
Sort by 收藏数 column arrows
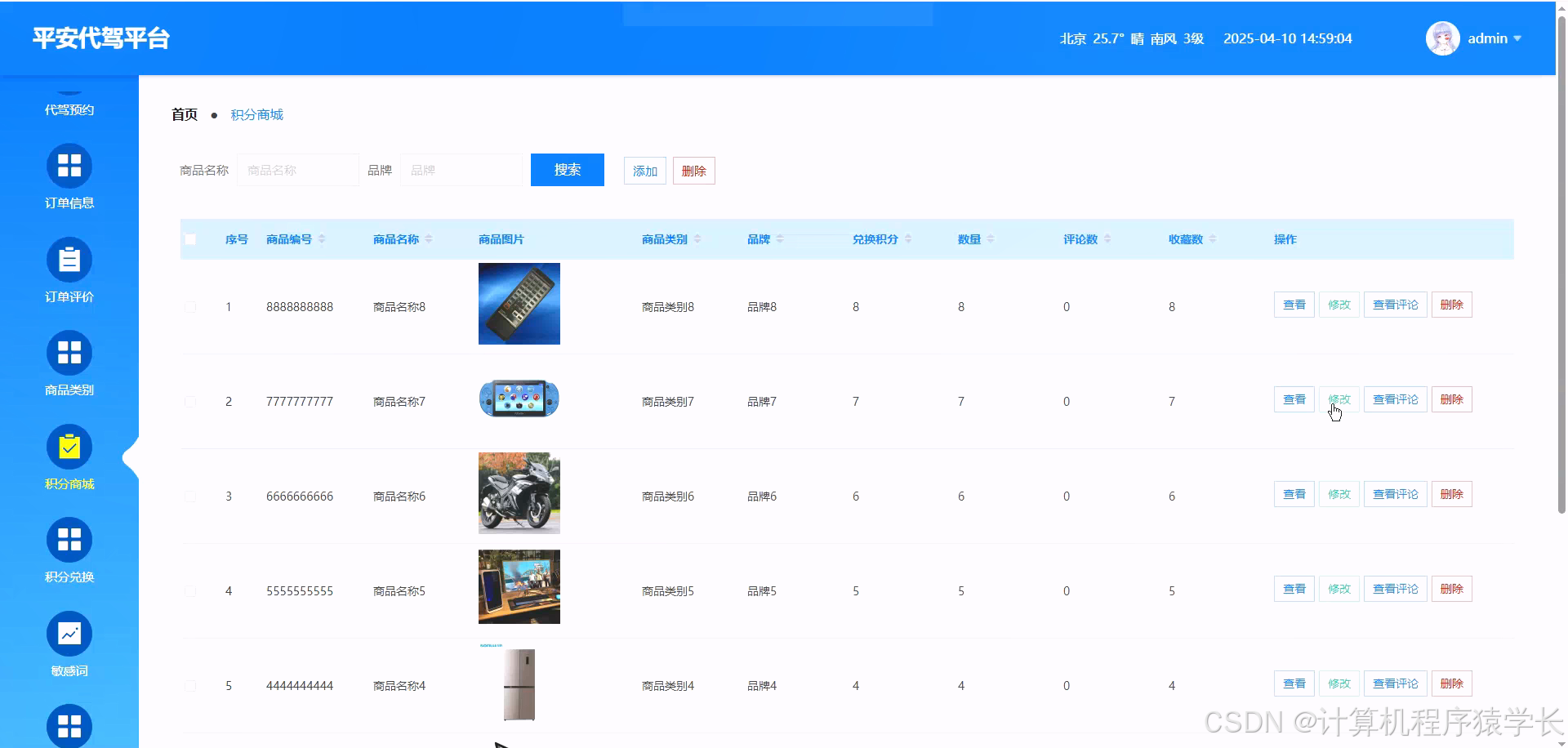1213,239
